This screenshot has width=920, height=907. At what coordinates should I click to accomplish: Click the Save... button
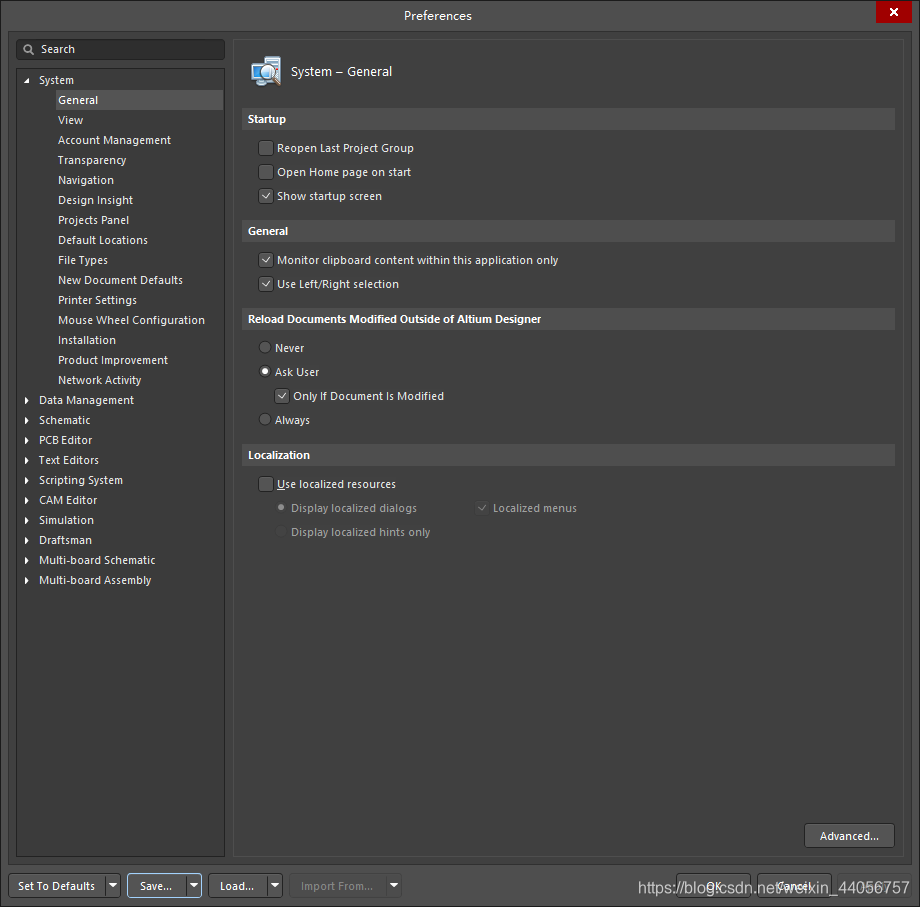pyautogui.click(x=157, y=885)
